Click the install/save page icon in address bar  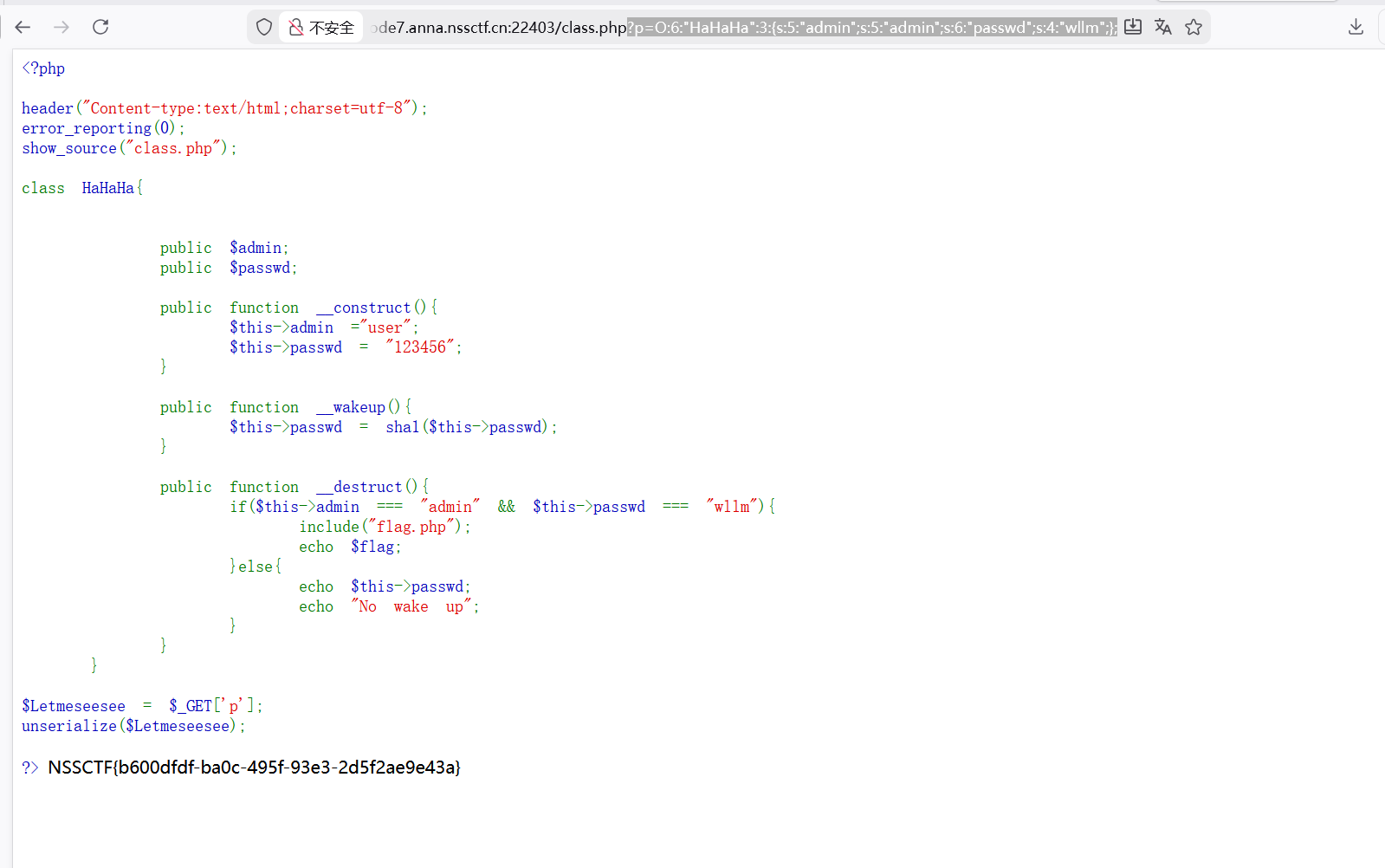click(x=1133, y=28)
